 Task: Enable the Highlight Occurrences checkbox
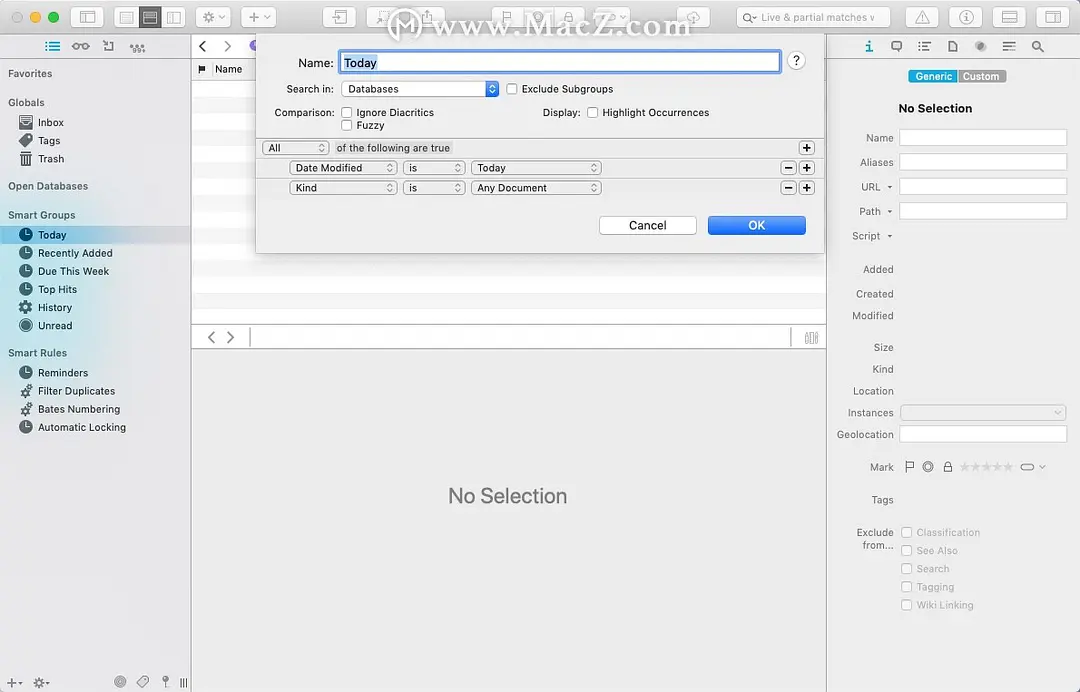pyautogui.click(x=592, y=112)
